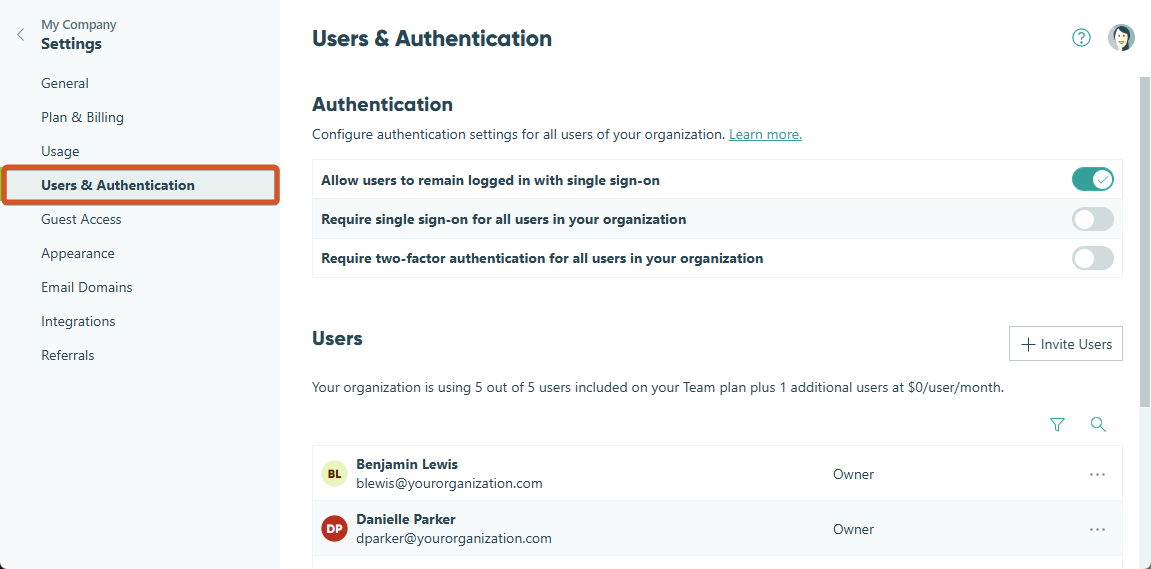Click the vertical page scrollbar
Screen dimensions: 1151x569
(x=1144, y=241)
